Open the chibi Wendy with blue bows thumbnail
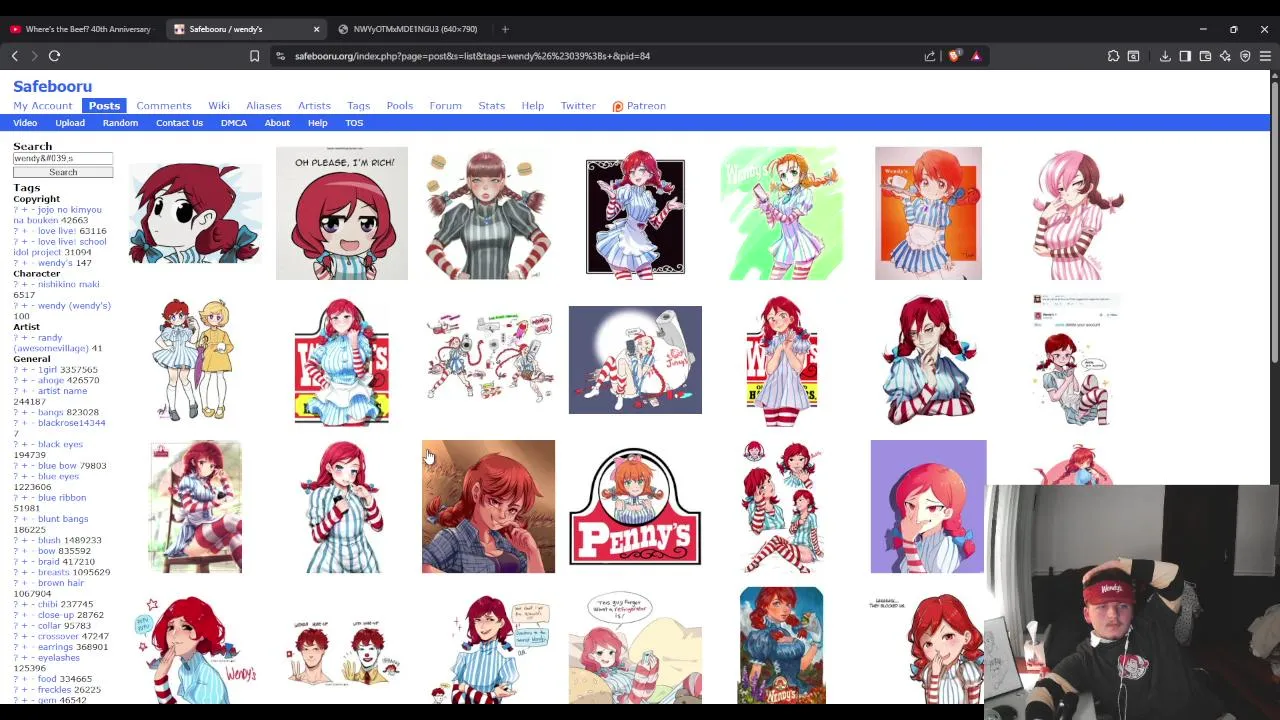Viewport: 1280px width, 720px height. 195,213
